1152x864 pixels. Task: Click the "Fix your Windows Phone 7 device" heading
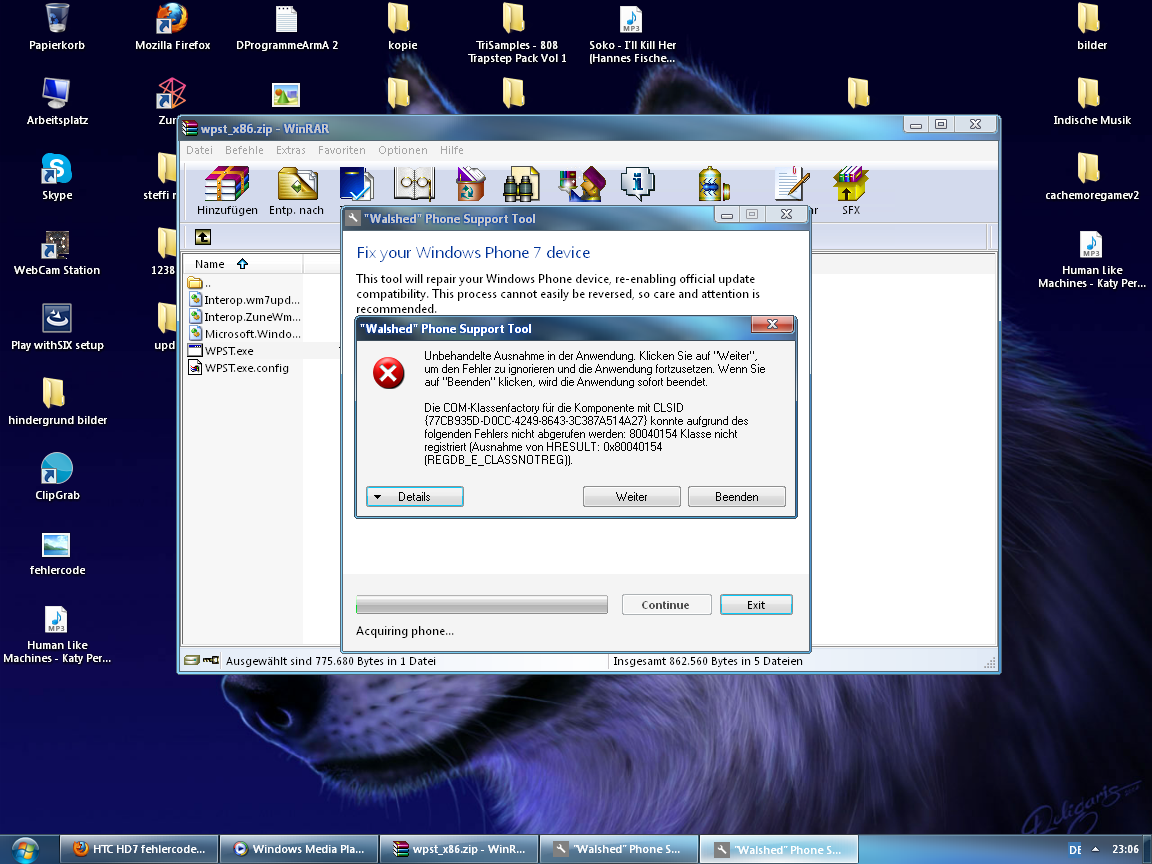point(473,253)
